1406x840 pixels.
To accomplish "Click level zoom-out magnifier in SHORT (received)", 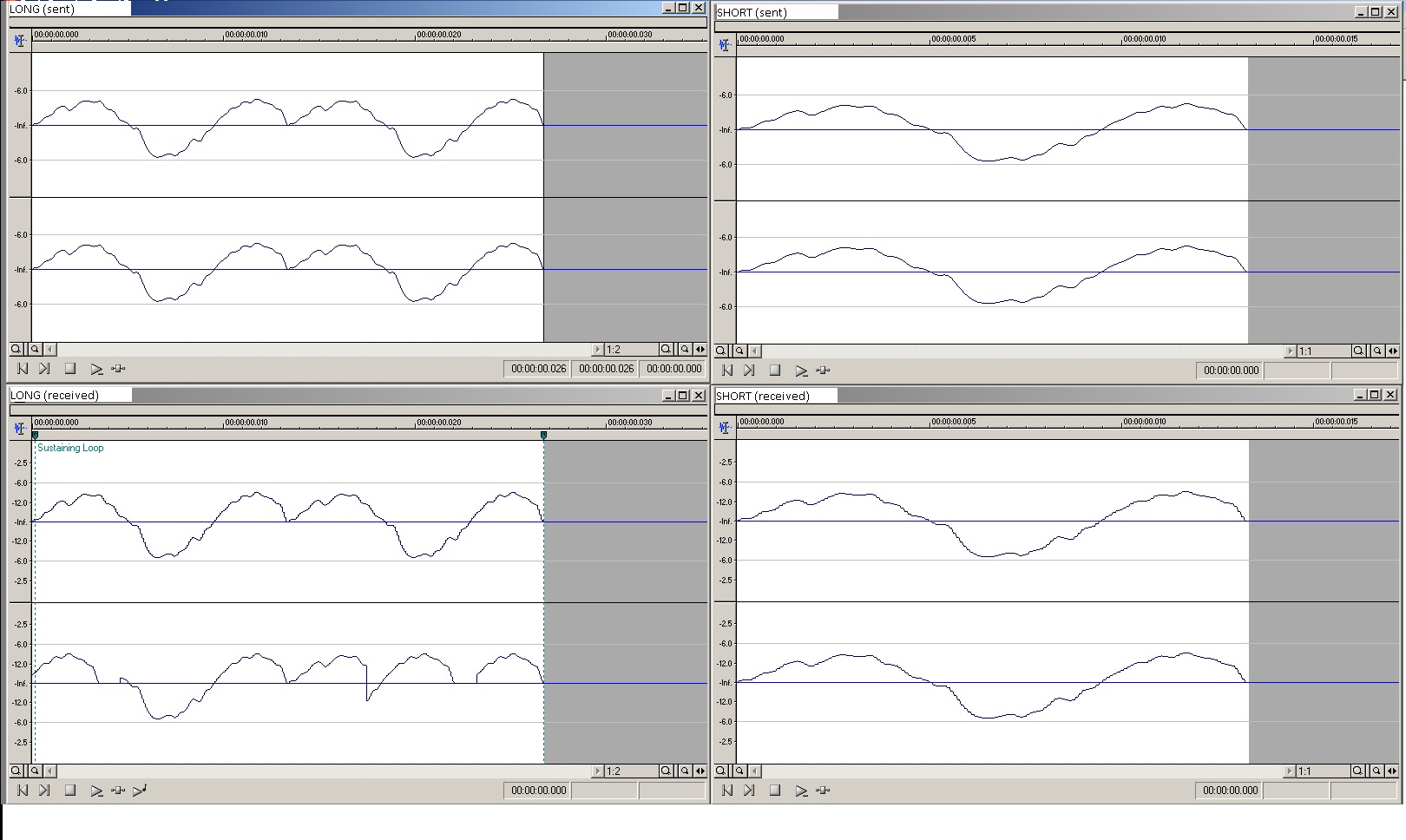I will click(739, 771).
